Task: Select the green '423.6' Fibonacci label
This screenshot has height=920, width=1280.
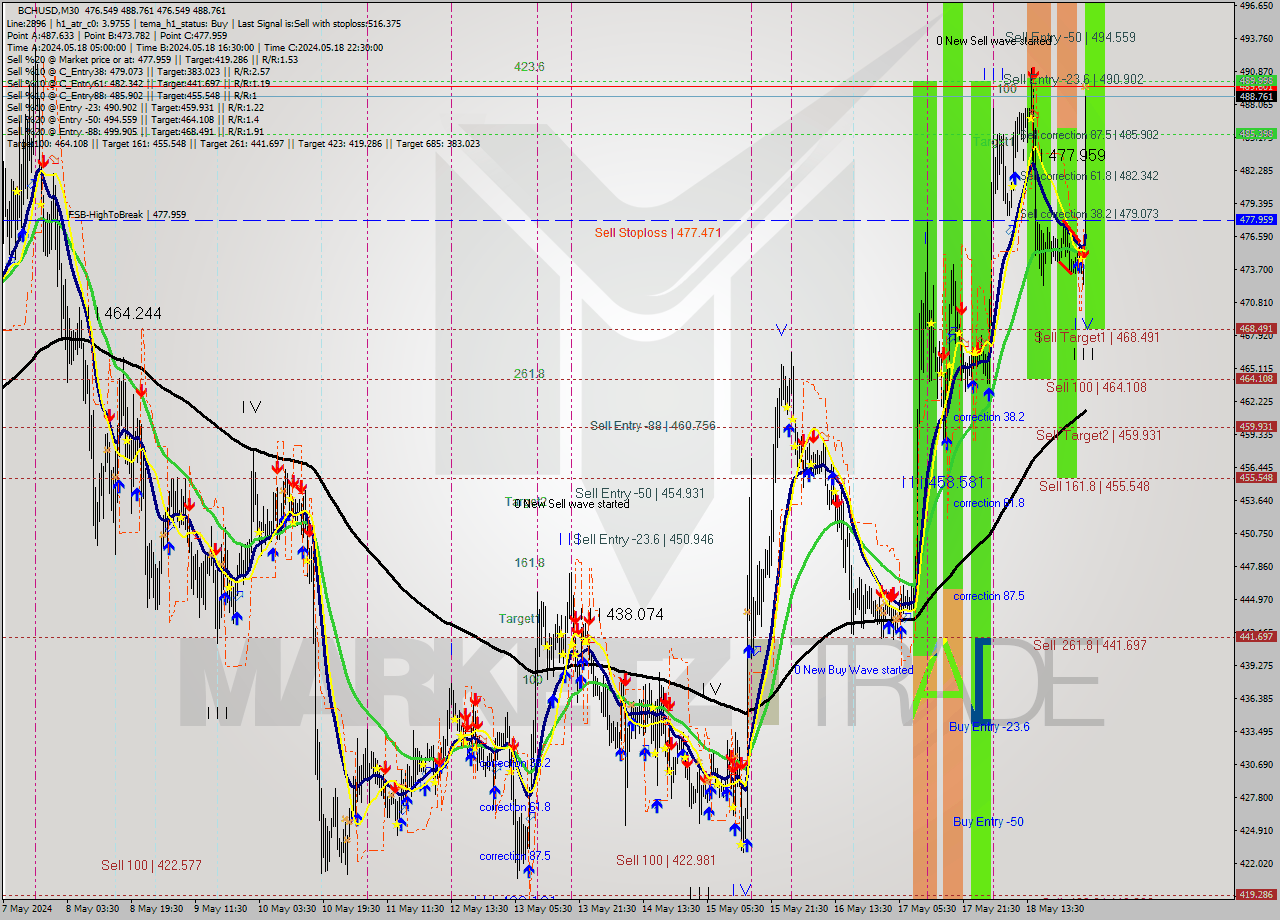Action: (x=529, y=67)
